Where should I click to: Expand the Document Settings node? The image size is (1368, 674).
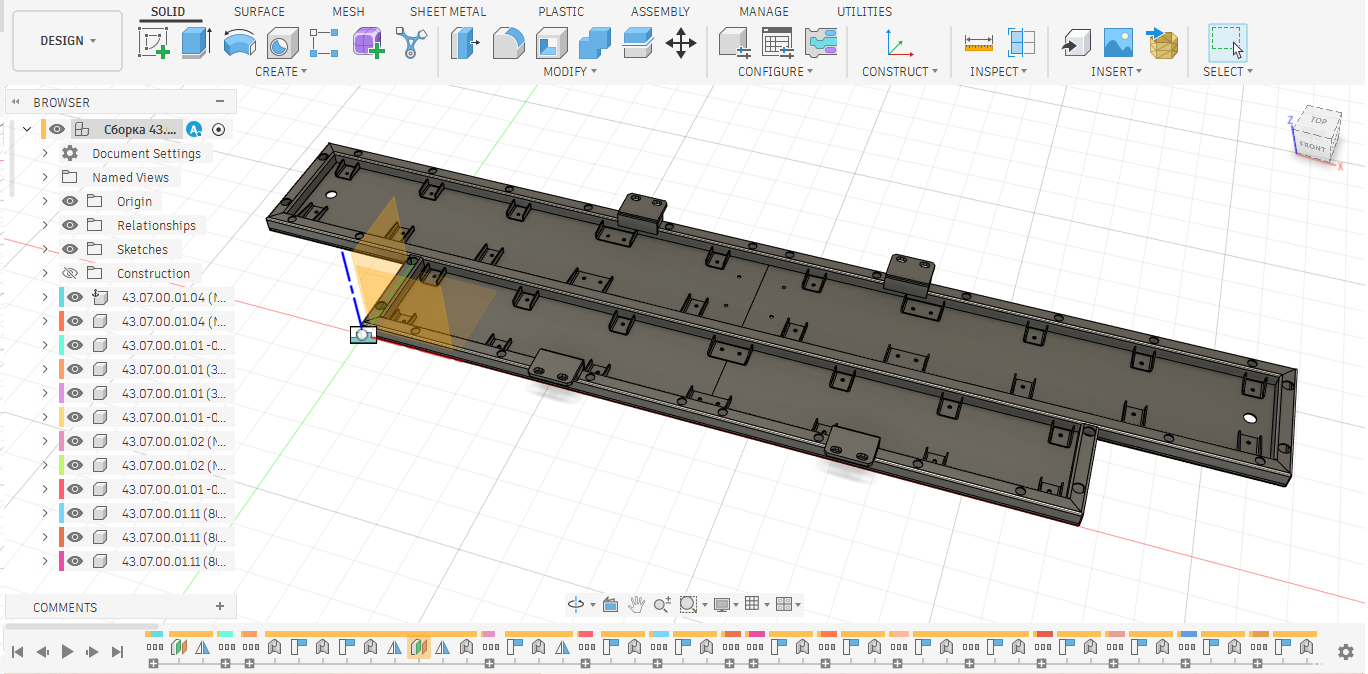45,153
